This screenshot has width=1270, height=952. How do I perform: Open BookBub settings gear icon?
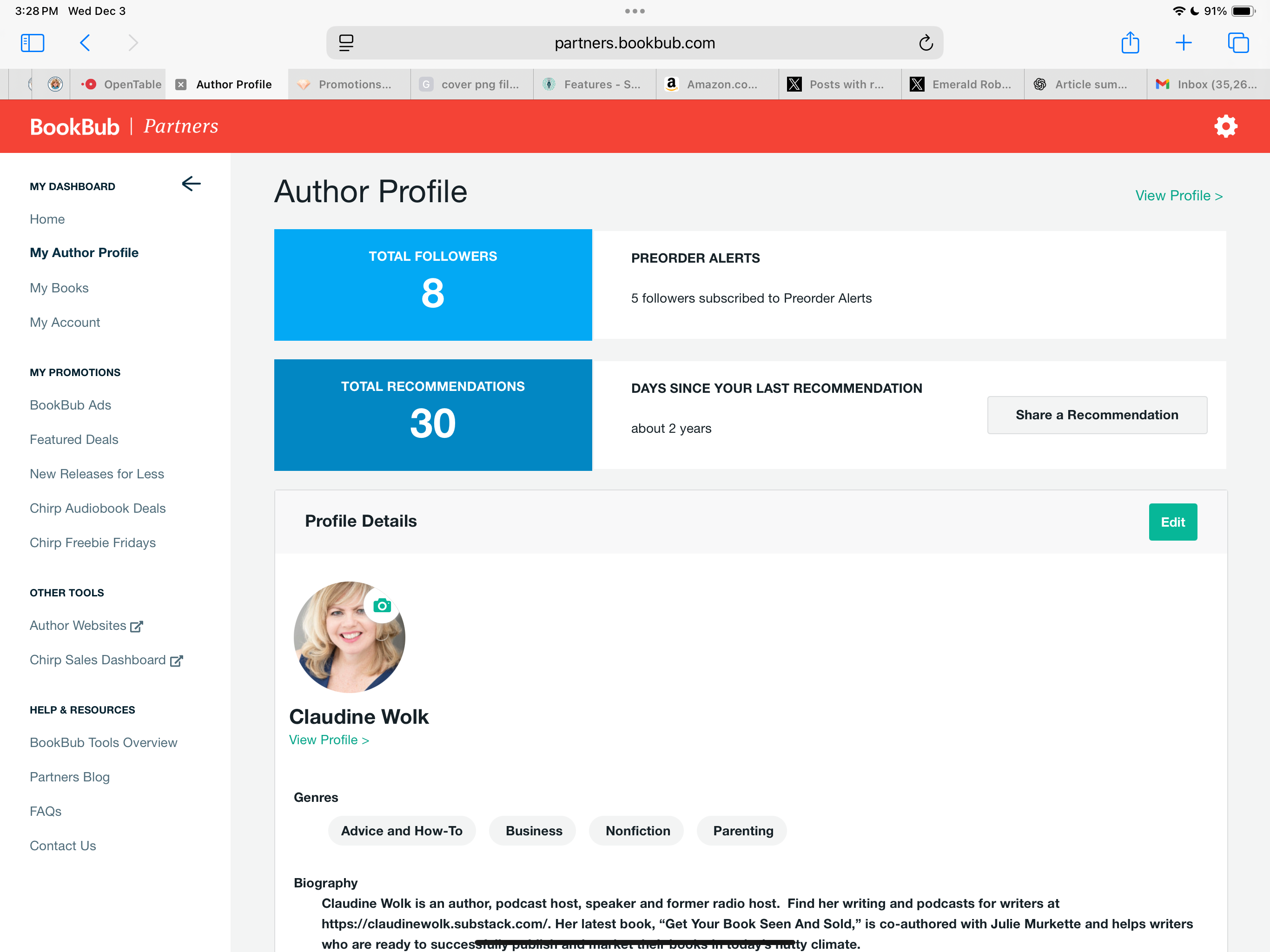click(1225, 126)
